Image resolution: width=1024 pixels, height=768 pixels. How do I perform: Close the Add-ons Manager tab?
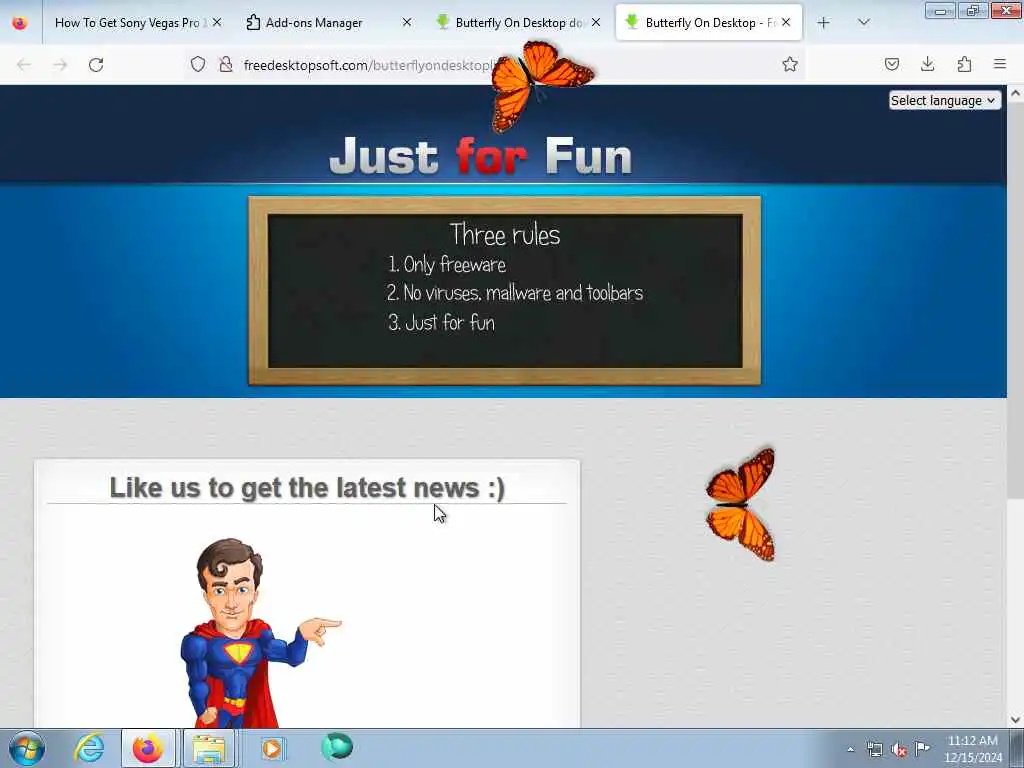pos(406,23)
